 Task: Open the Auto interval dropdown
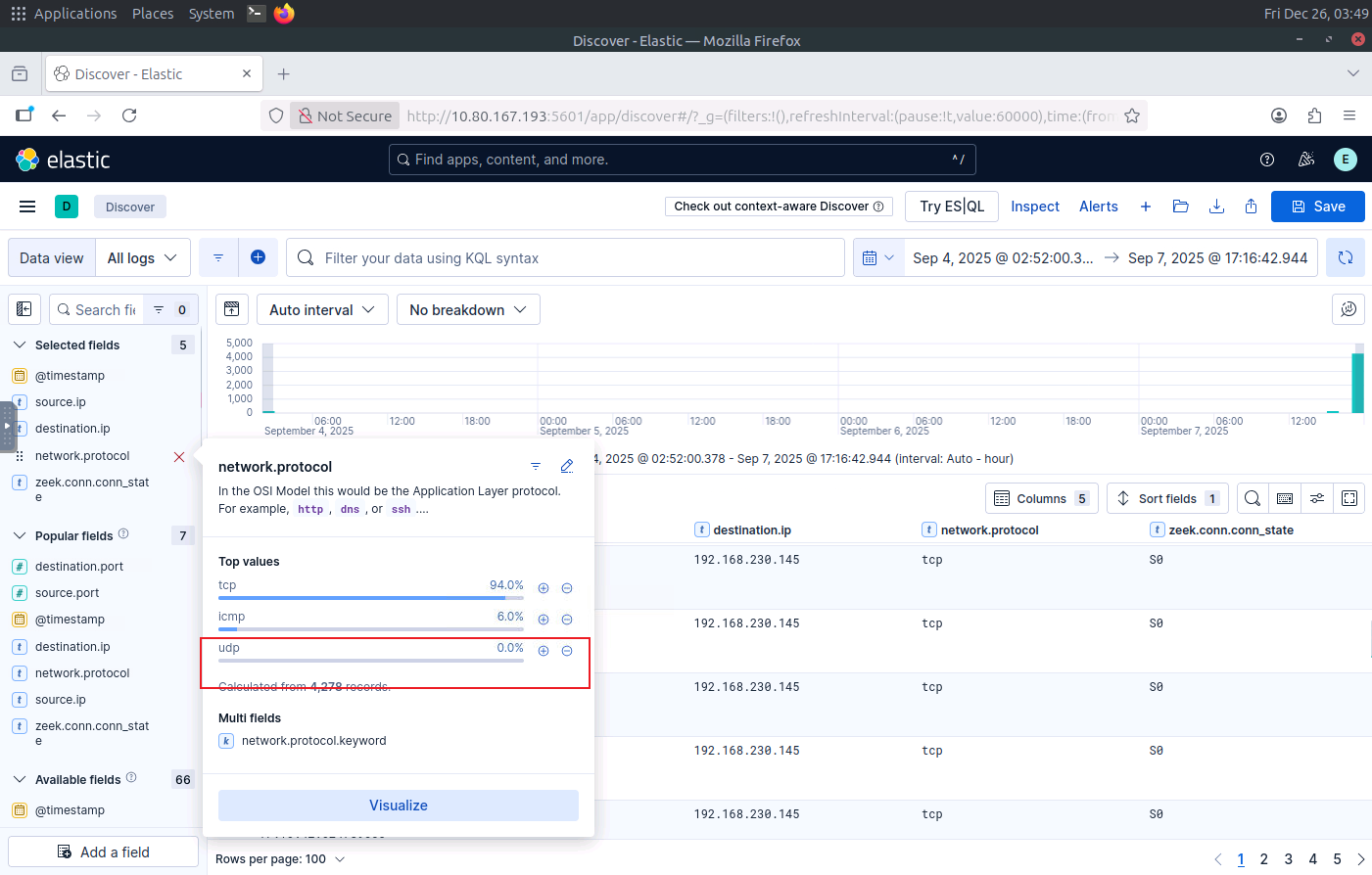322,309
